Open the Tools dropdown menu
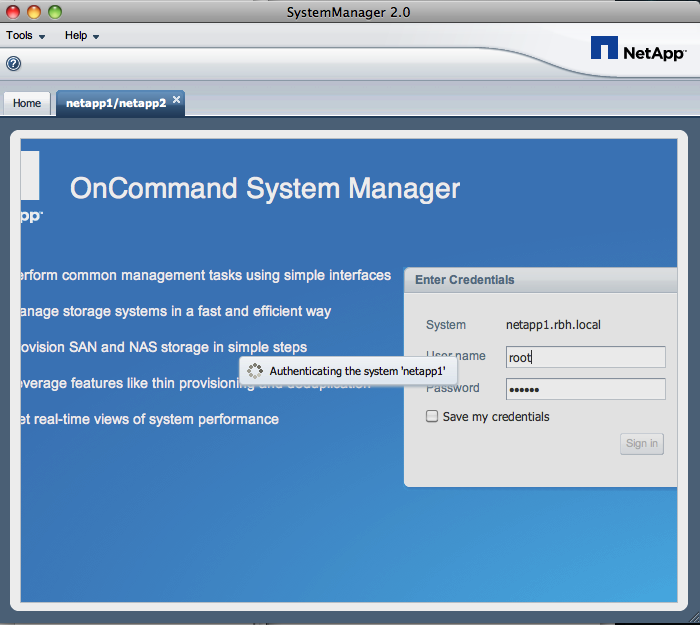The height and width of the screenshot is (625, 700). click(x=25, y=36)
